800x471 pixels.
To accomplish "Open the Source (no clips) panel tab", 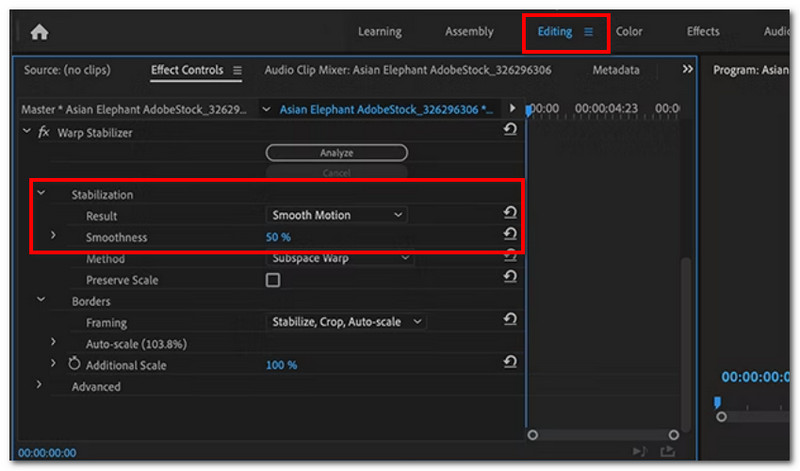I will tap(67, 70).
